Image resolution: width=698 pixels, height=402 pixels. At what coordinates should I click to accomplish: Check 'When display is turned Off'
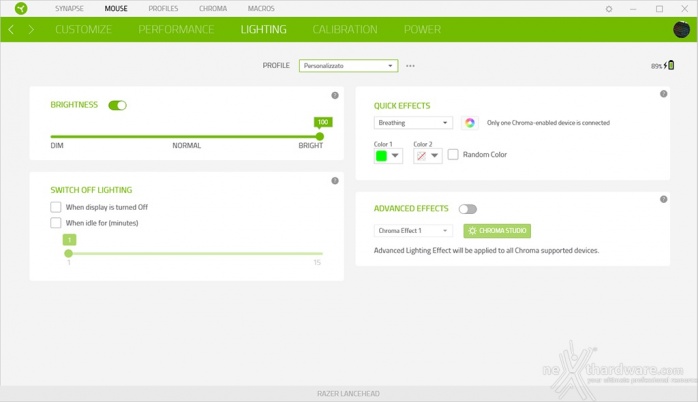coord(56,207)
